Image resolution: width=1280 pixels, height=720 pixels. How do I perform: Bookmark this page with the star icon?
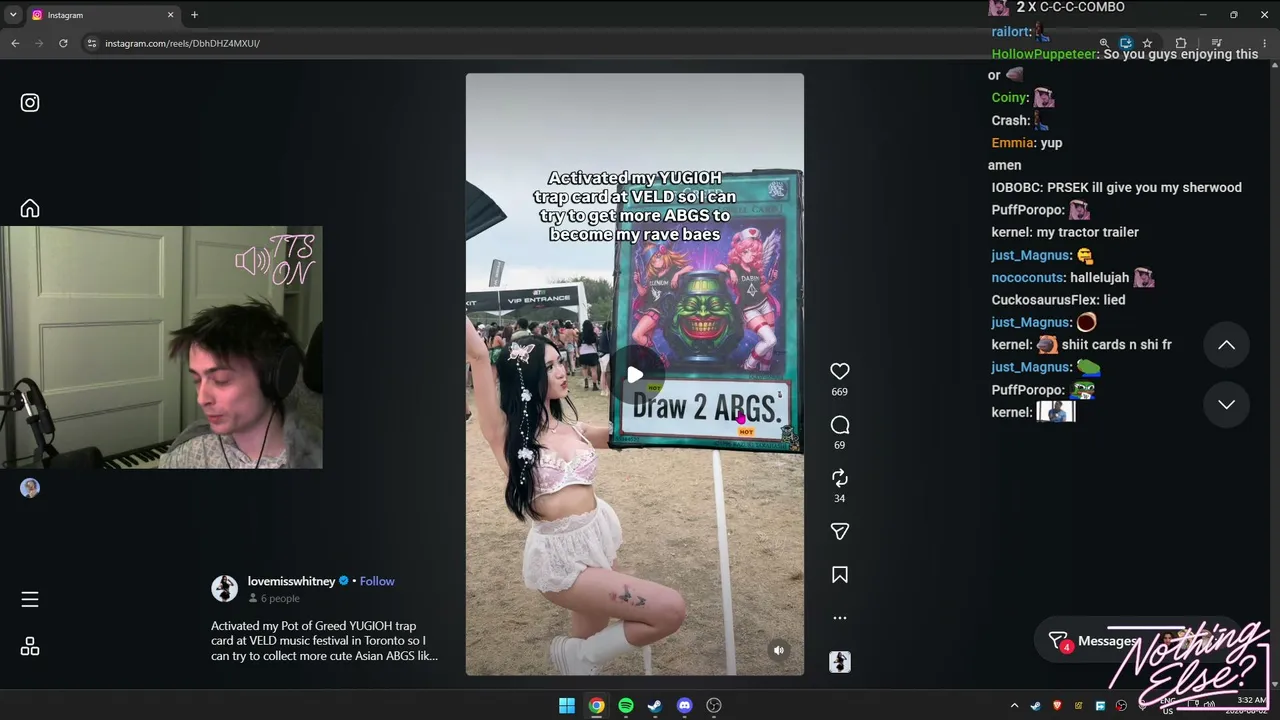[1147, 43]
